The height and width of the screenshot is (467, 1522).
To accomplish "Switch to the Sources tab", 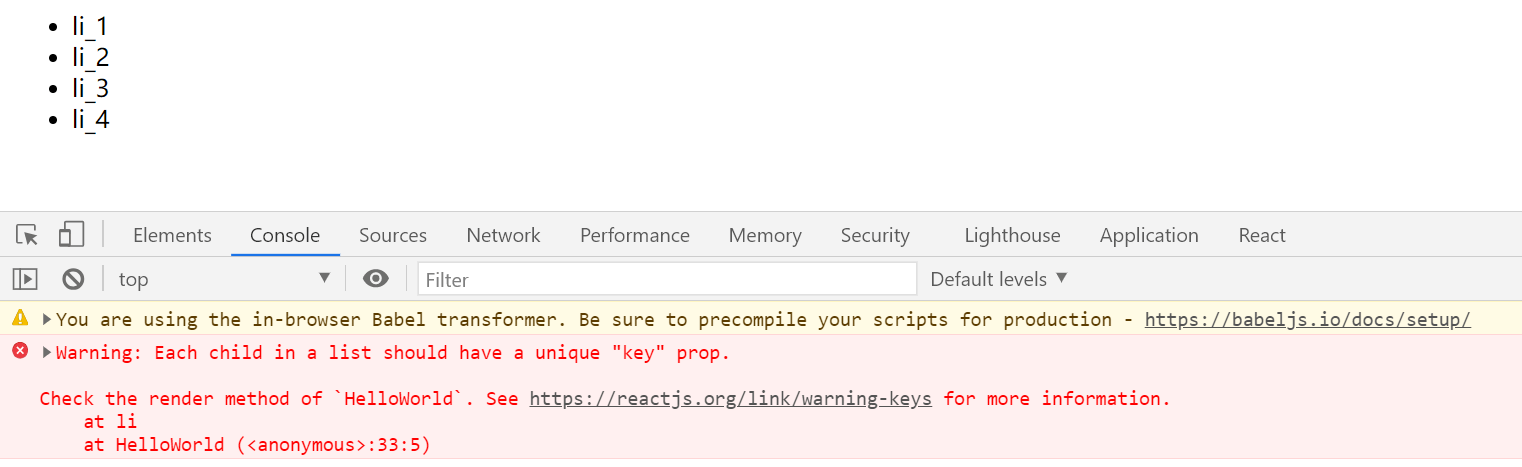I will coord(393,235).
